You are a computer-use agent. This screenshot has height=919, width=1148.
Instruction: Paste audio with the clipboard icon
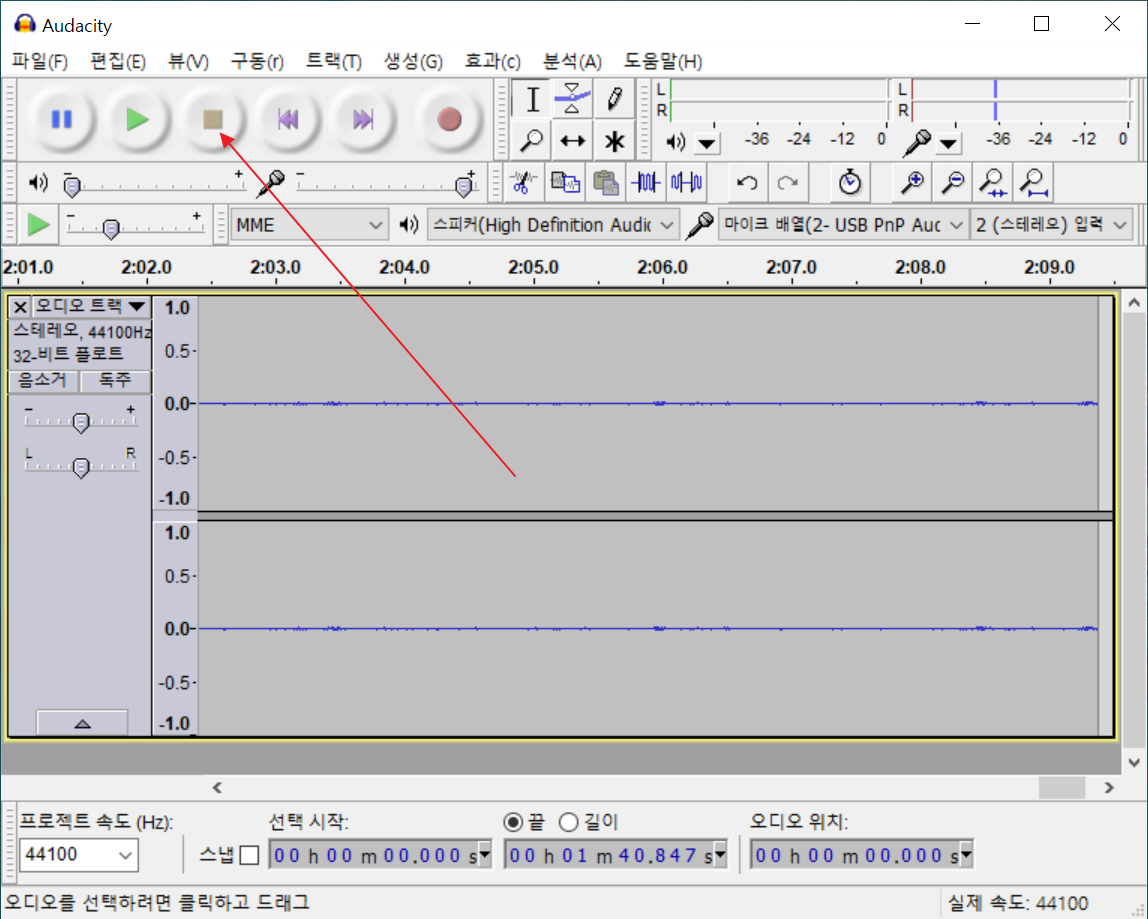coord(605,182)
